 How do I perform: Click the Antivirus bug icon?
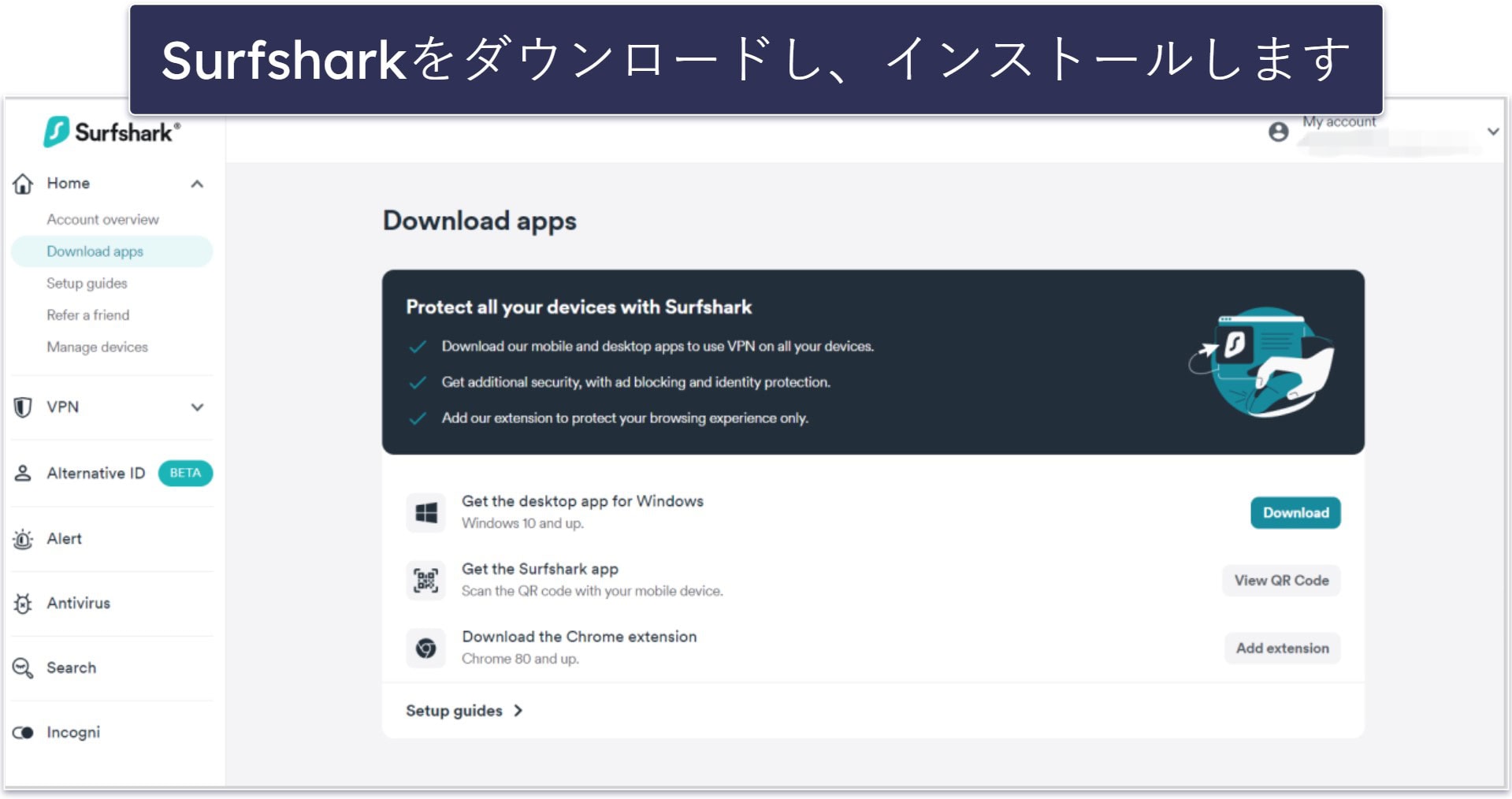23,604
